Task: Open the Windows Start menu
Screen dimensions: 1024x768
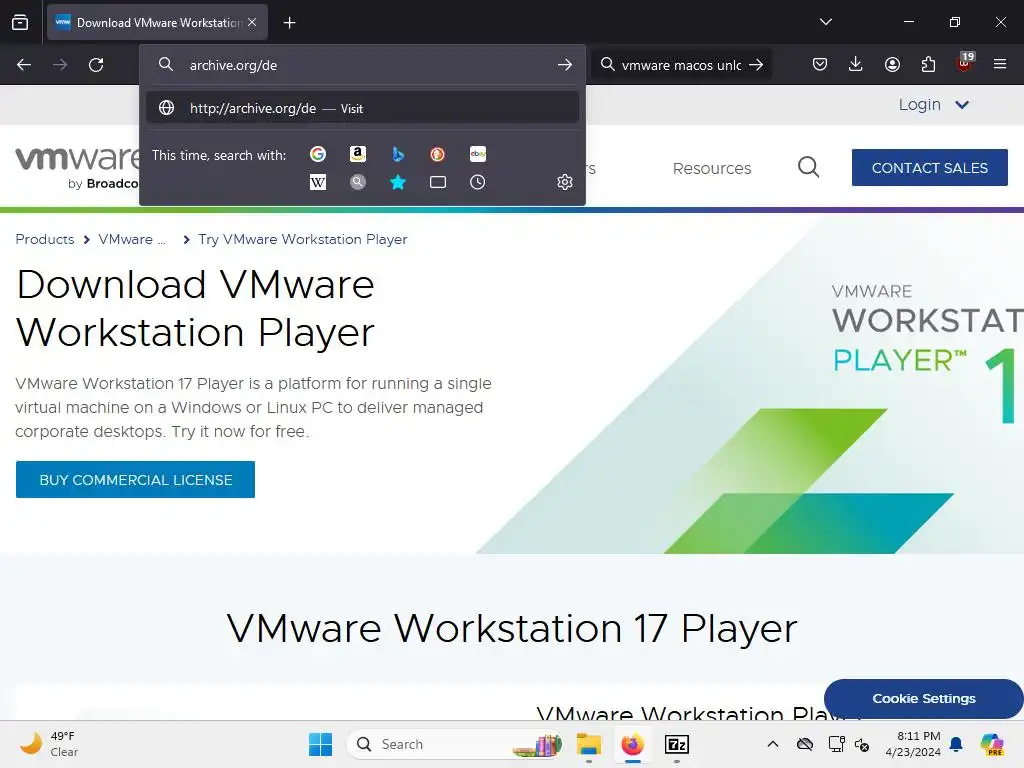Action: click(x=320, y=744)
